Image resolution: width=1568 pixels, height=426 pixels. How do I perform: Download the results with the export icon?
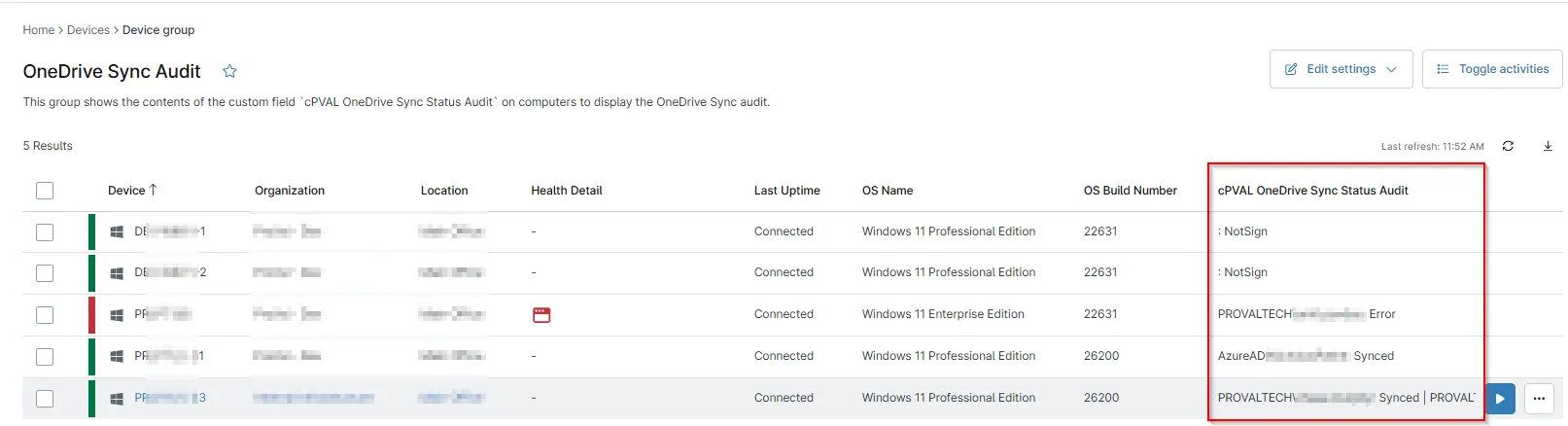(1548, 146)
